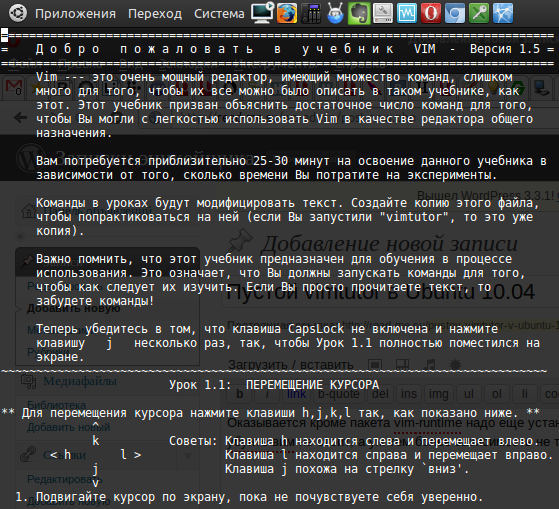
Task: Open Добавить новый under Медиафайлы
Action: pyautogui.click(x=68, y=427)
